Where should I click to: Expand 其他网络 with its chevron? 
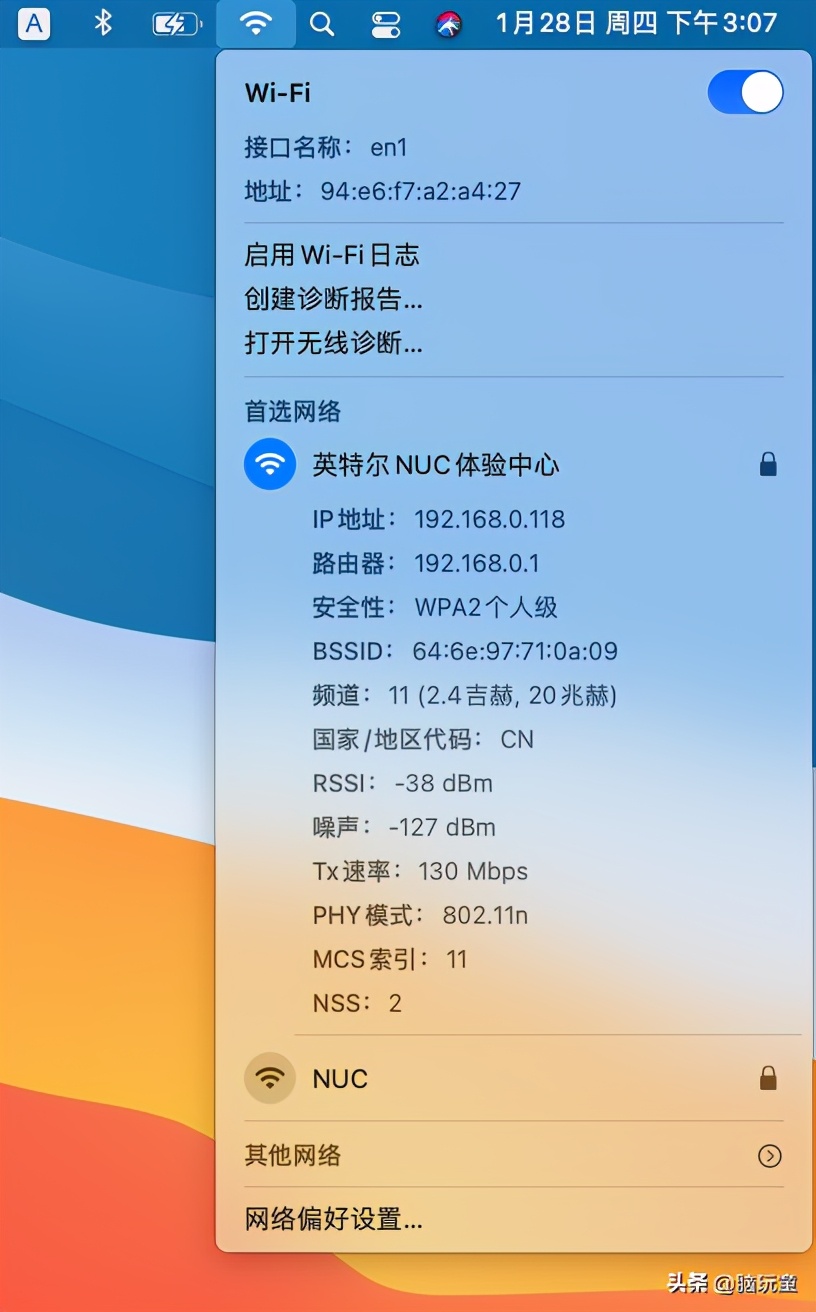[769, 1156]
